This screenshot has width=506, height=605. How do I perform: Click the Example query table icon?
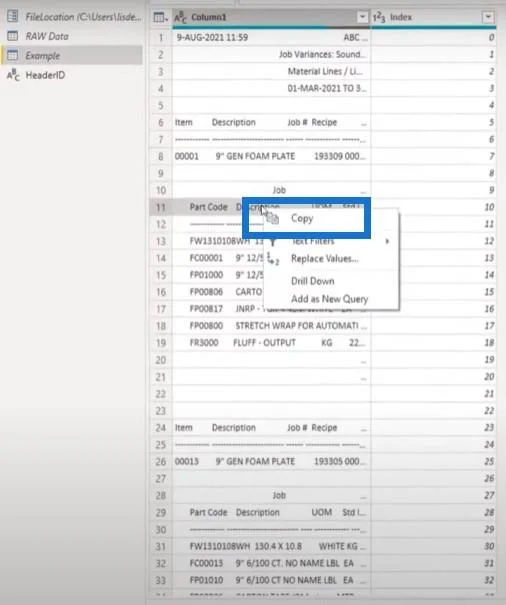click(13, 55)
